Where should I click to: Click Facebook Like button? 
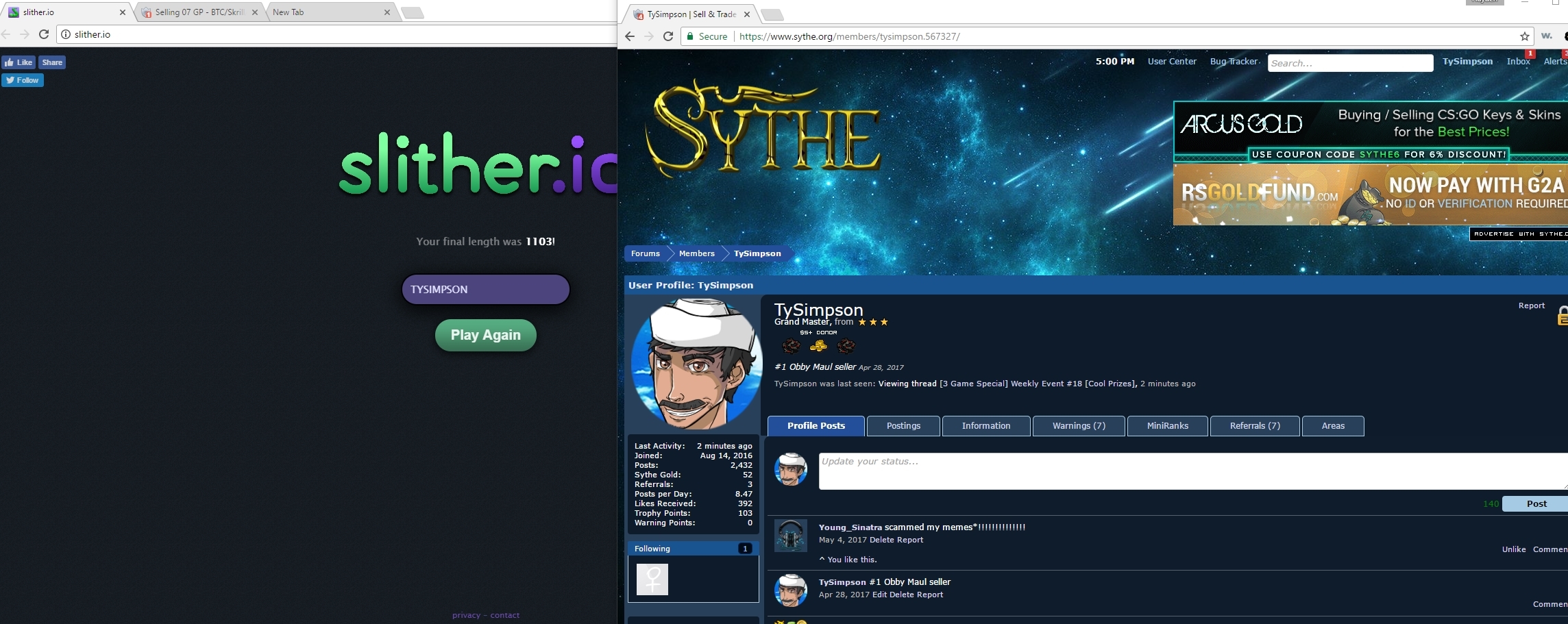[19, 62]
